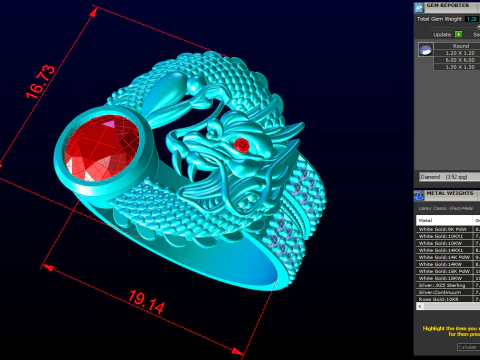Select the Round gem shape row
The image size is (480, 360).
(457, 46)
